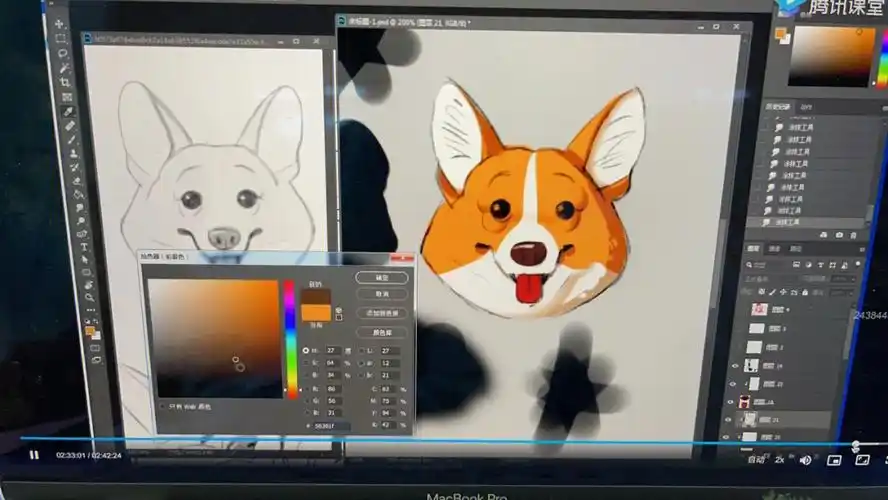
Task: Select the H radio button in color picker
Action: (x=306, y=351)
